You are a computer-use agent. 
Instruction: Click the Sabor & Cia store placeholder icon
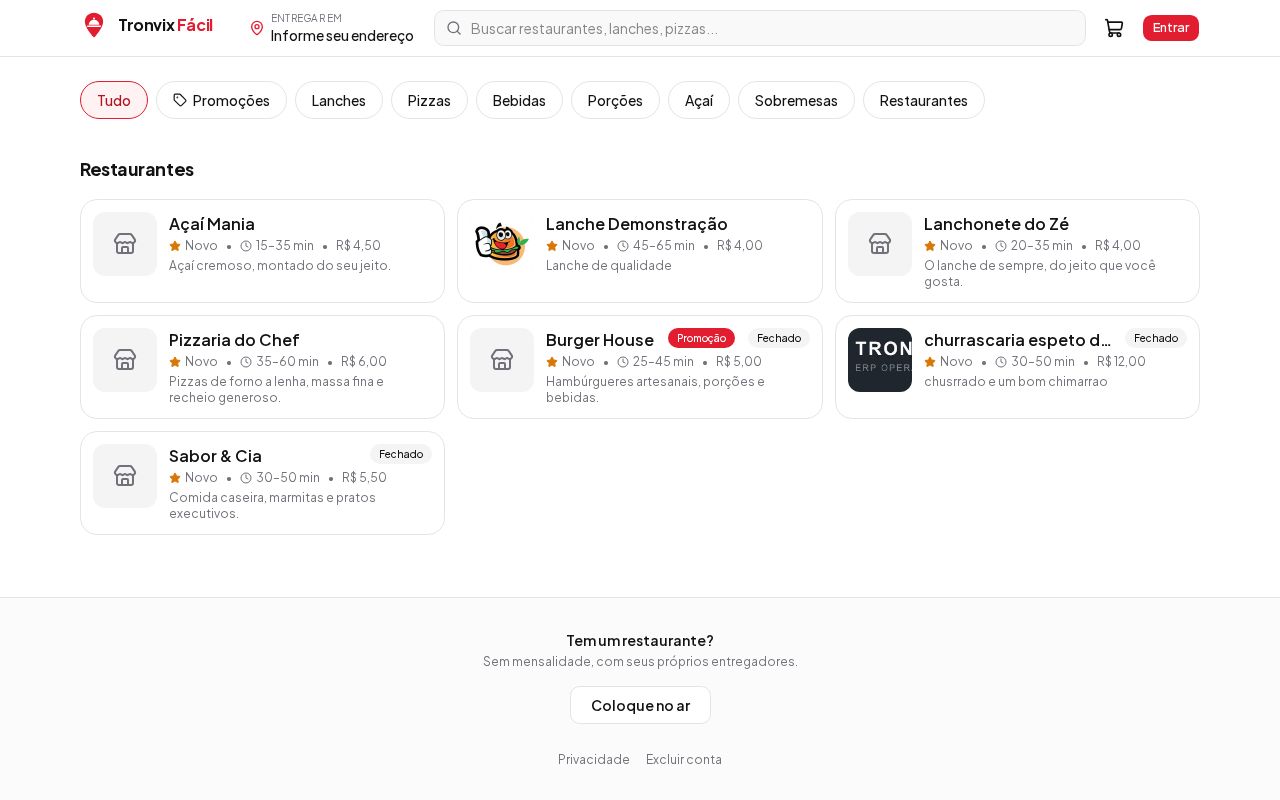(x=125, y=476)
